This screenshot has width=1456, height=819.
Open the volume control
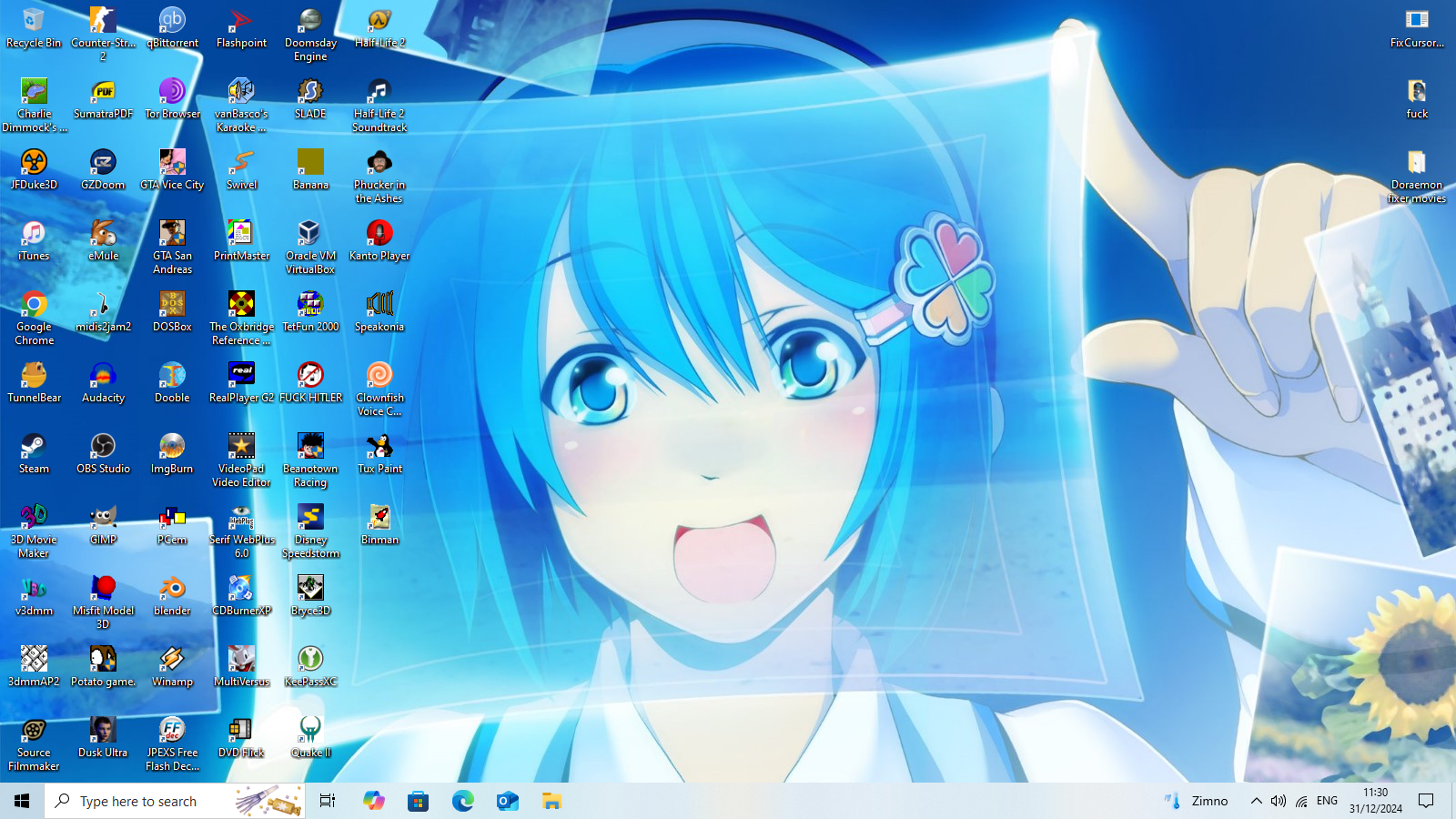click(x=1279, y=801)
